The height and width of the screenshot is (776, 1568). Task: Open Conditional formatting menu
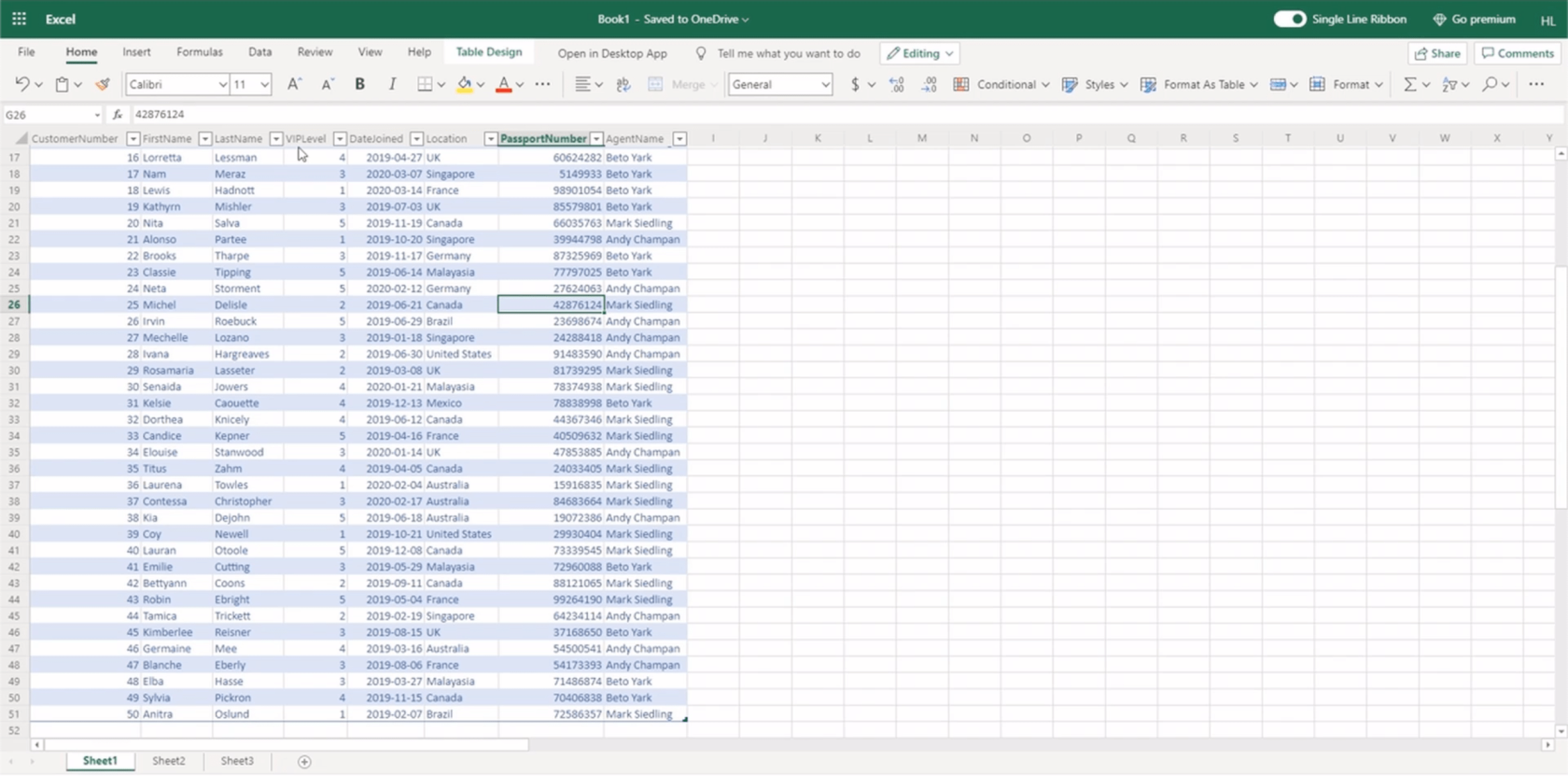[1001, 84]
